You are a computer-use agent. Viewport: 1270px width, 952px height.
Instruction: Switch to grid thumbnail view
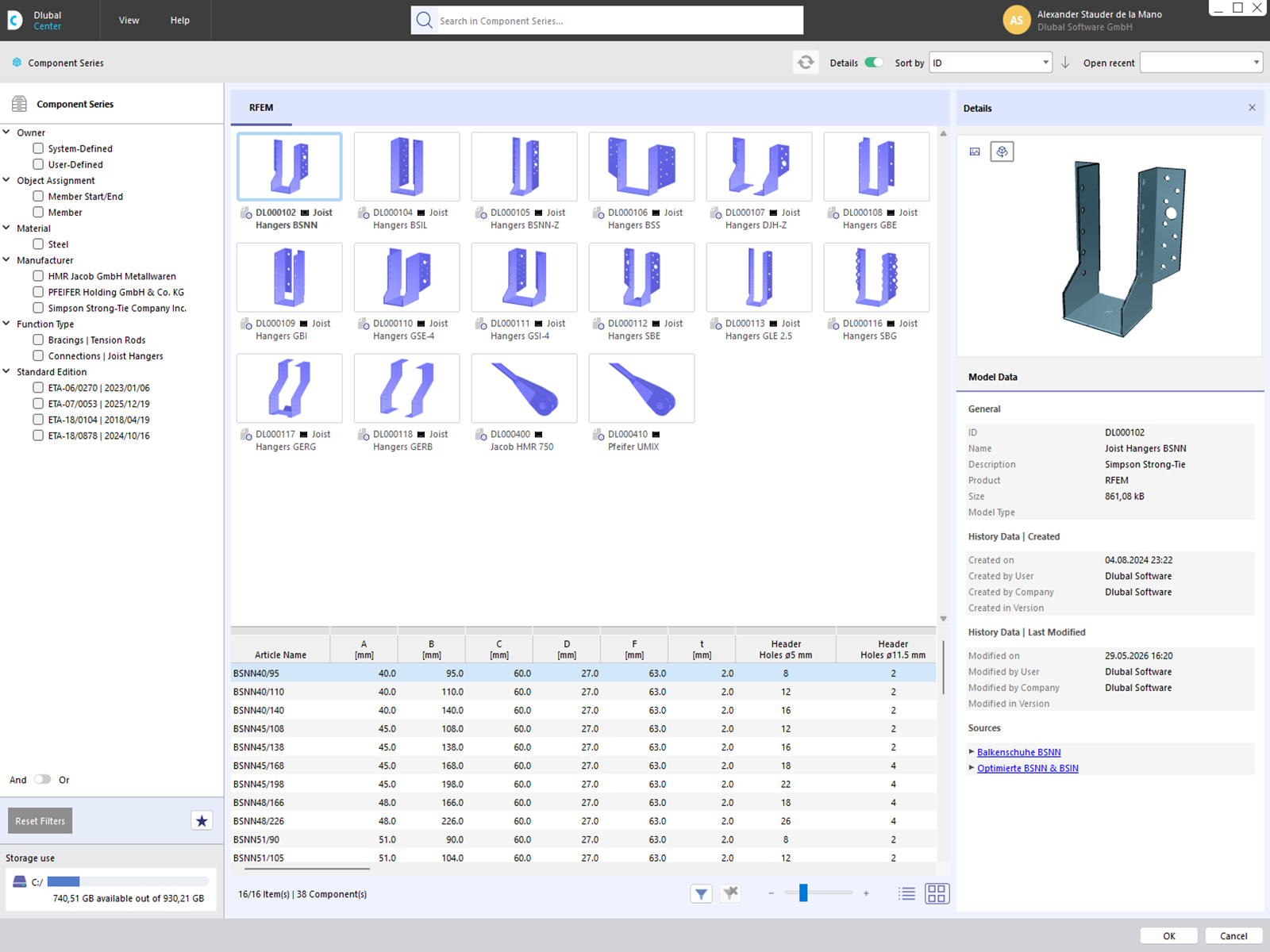[x=937, y=894]
